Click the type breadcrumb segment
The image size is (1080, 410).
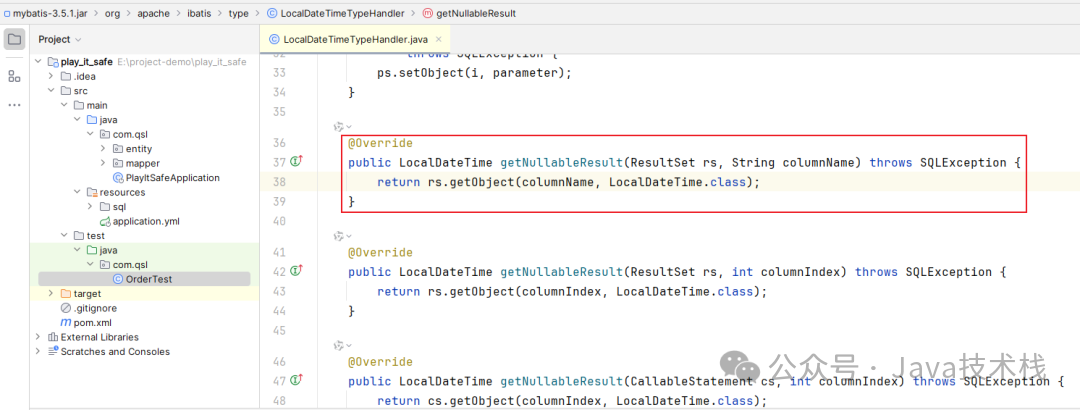(x=238, y=13)
